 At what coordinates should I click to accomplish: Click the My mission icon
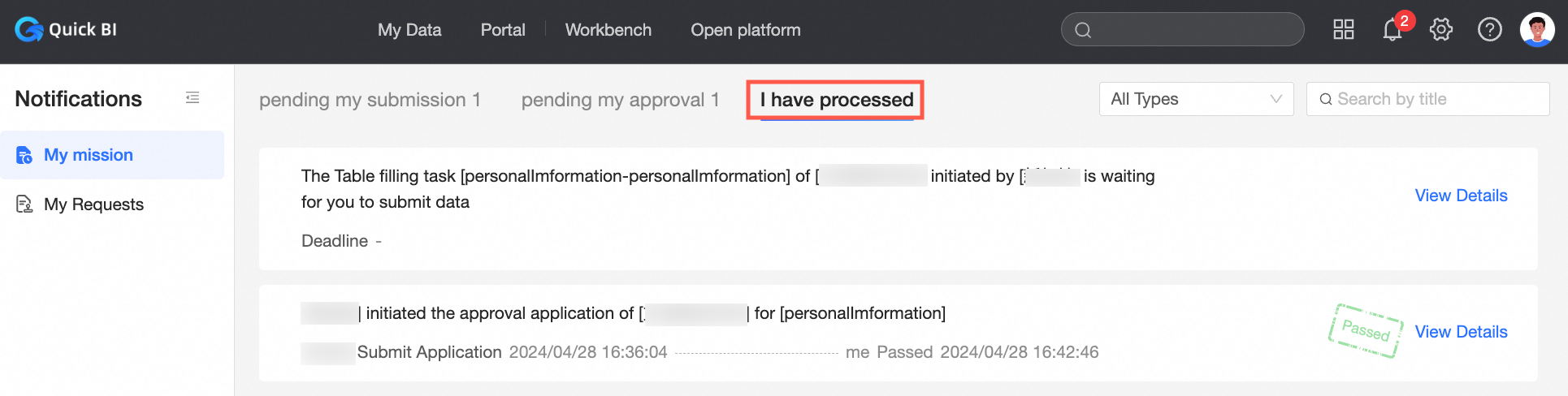click(x=24, y=155)
